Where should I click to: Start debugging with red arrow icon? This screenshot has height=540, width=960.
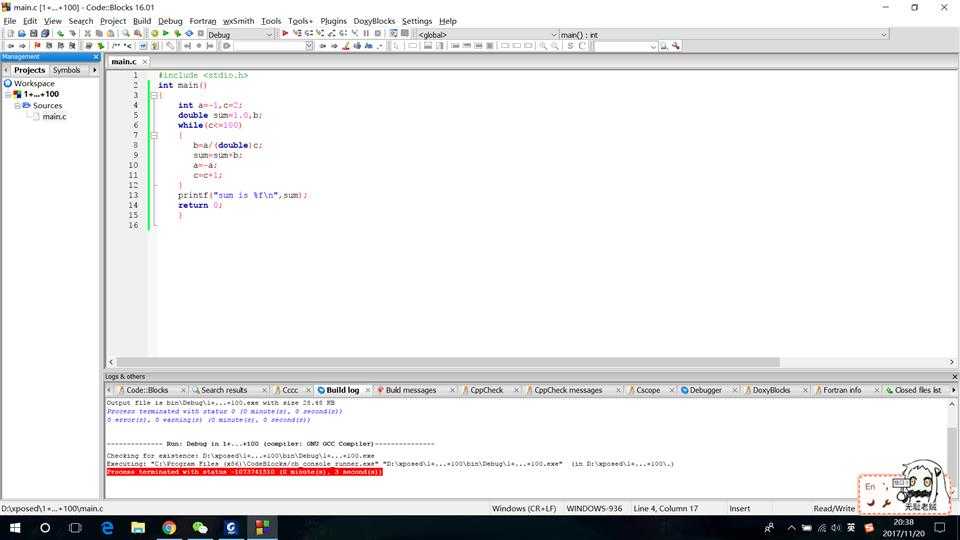(285, 34)
